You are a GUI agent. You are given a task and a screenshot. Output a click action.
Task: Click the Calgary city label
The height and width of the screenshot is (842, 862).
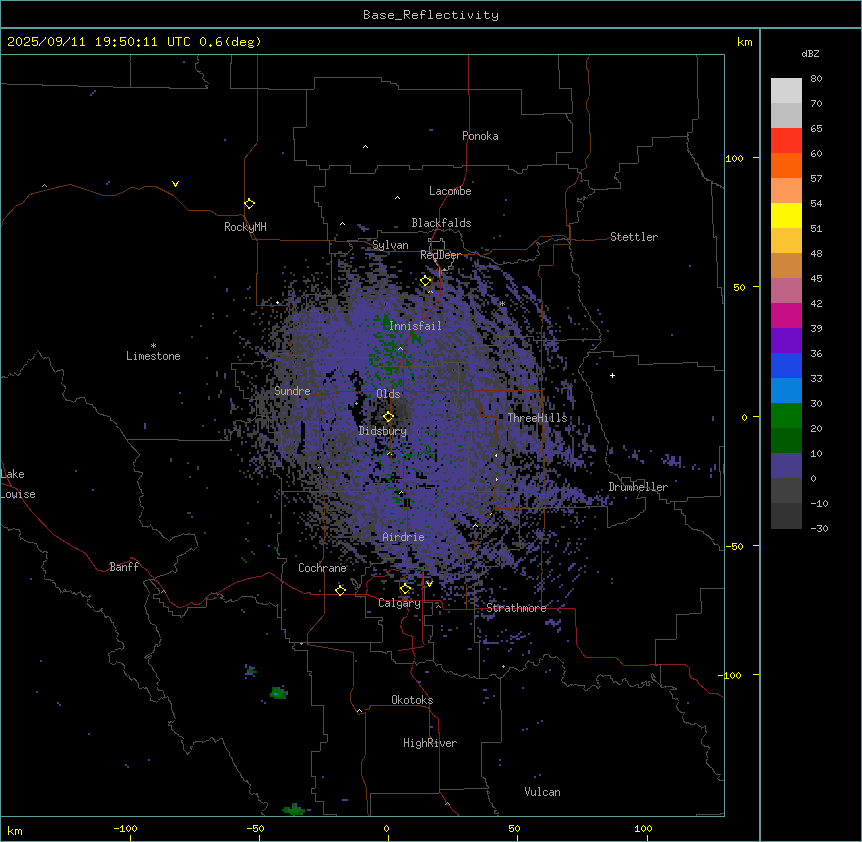coord(399,603)
